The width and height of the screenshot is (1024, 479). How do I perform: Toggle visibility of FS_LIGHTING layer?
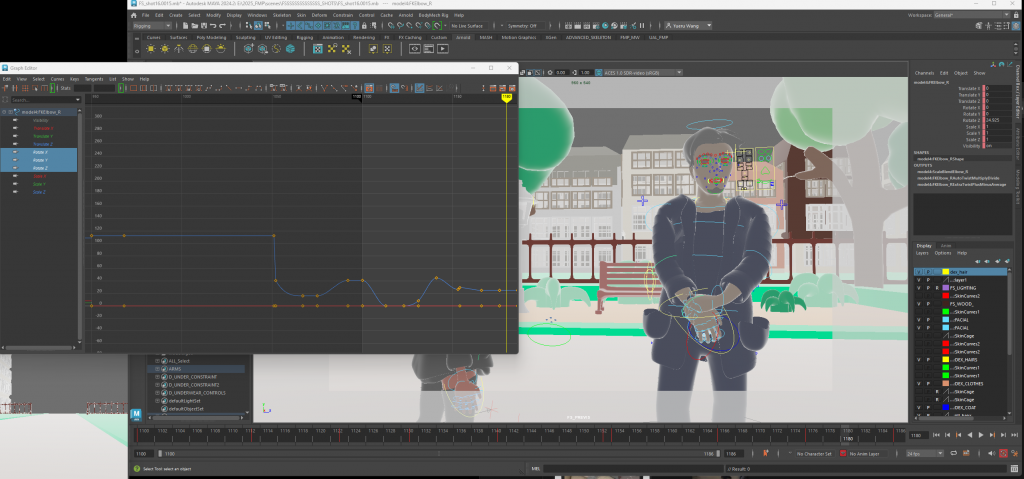pos(919,288)
